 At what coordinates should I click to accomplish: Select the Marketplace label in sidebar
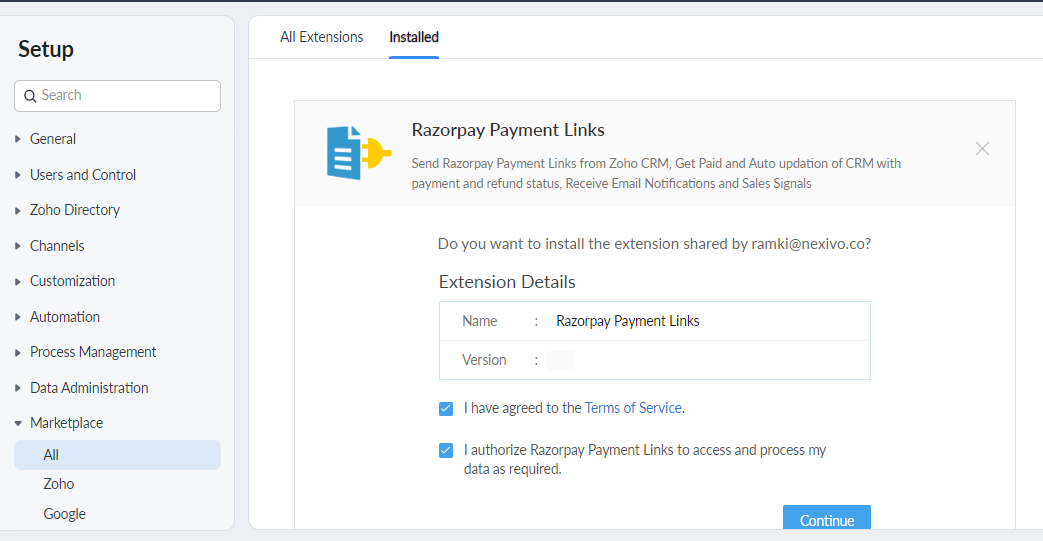pyautogui.click(x=66, y=423)
